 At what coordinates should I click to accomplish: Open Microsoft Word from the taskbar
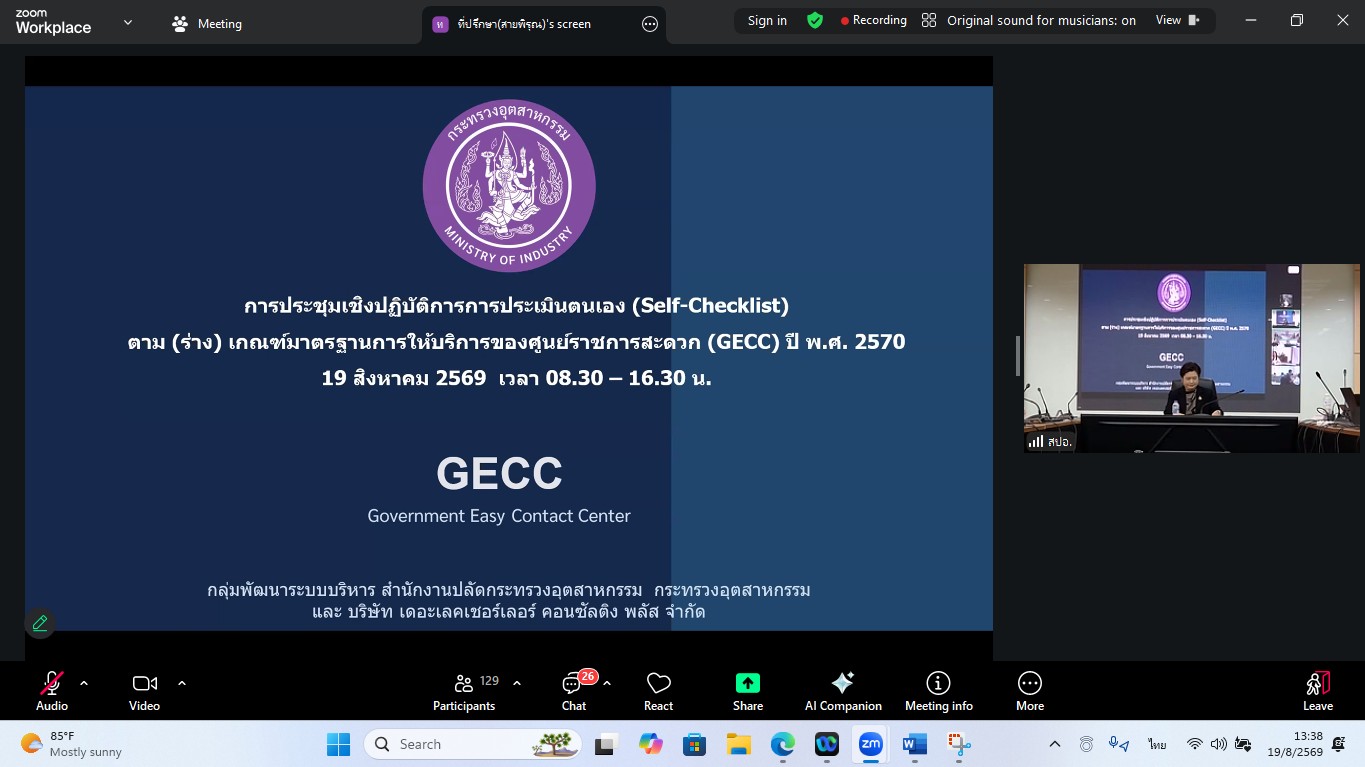(x=914, y=744)
